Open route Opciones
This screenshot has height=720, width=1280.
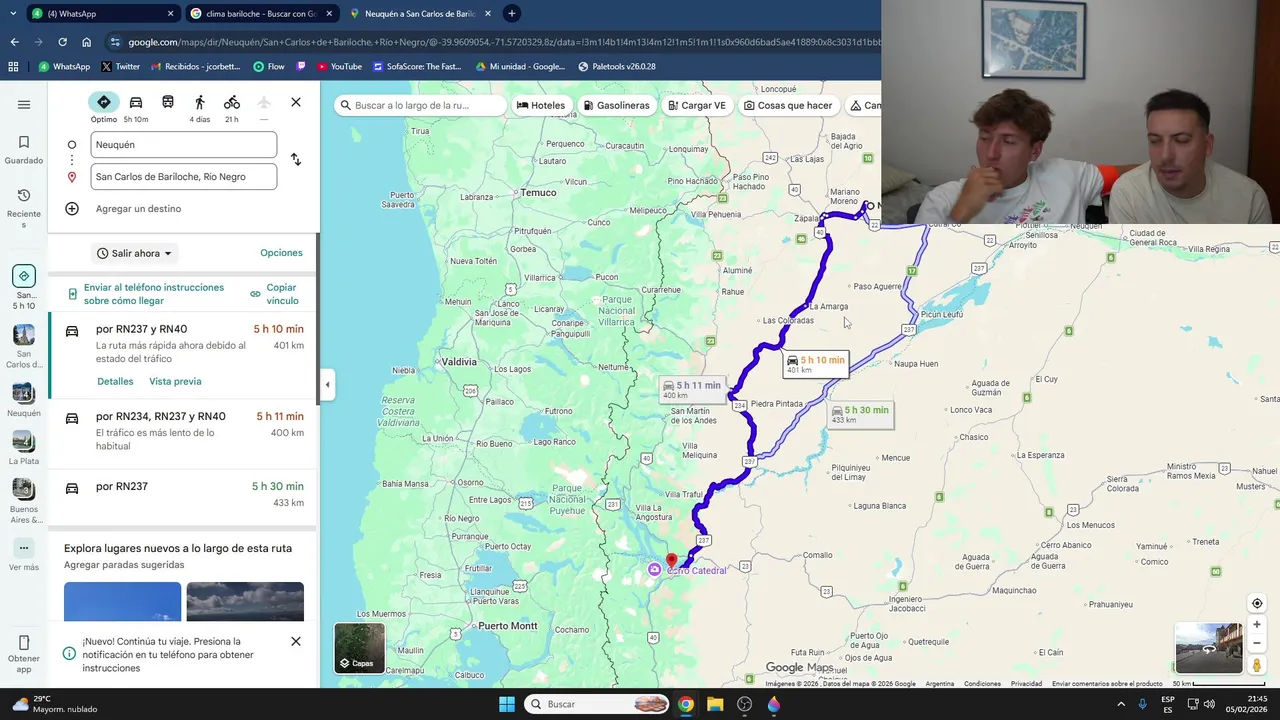click(x=281, y=253)
